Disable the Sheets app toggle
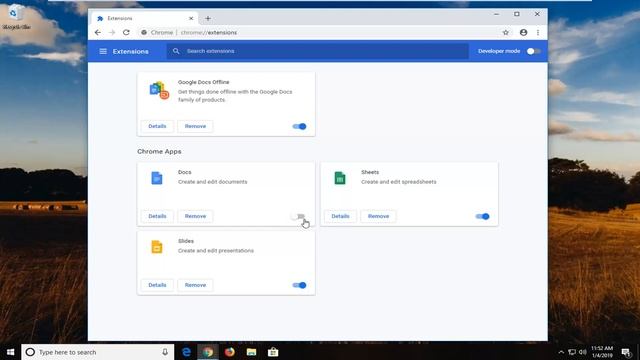This screenshot has width=640, height=360. (x=482, y=216)
